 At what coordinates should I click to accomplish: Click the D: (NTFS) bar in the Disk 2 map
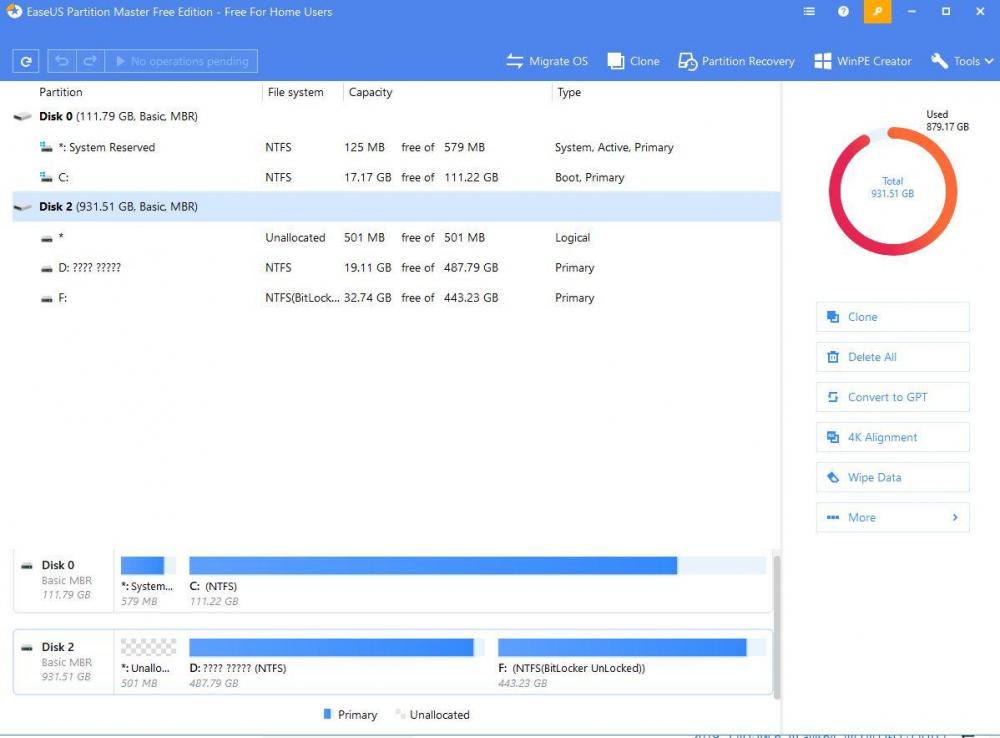336,647
